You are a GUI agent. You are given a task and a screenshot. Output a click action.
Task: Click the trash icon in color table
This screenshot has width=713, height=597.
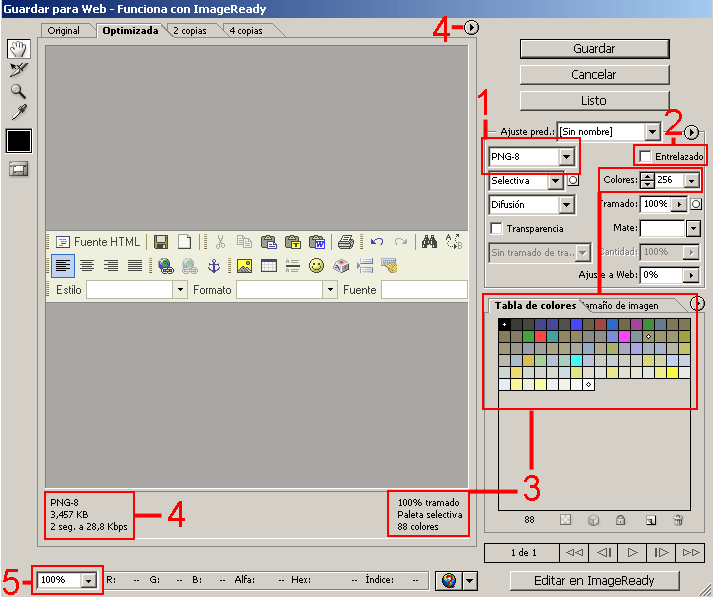[x=678, y=520]
